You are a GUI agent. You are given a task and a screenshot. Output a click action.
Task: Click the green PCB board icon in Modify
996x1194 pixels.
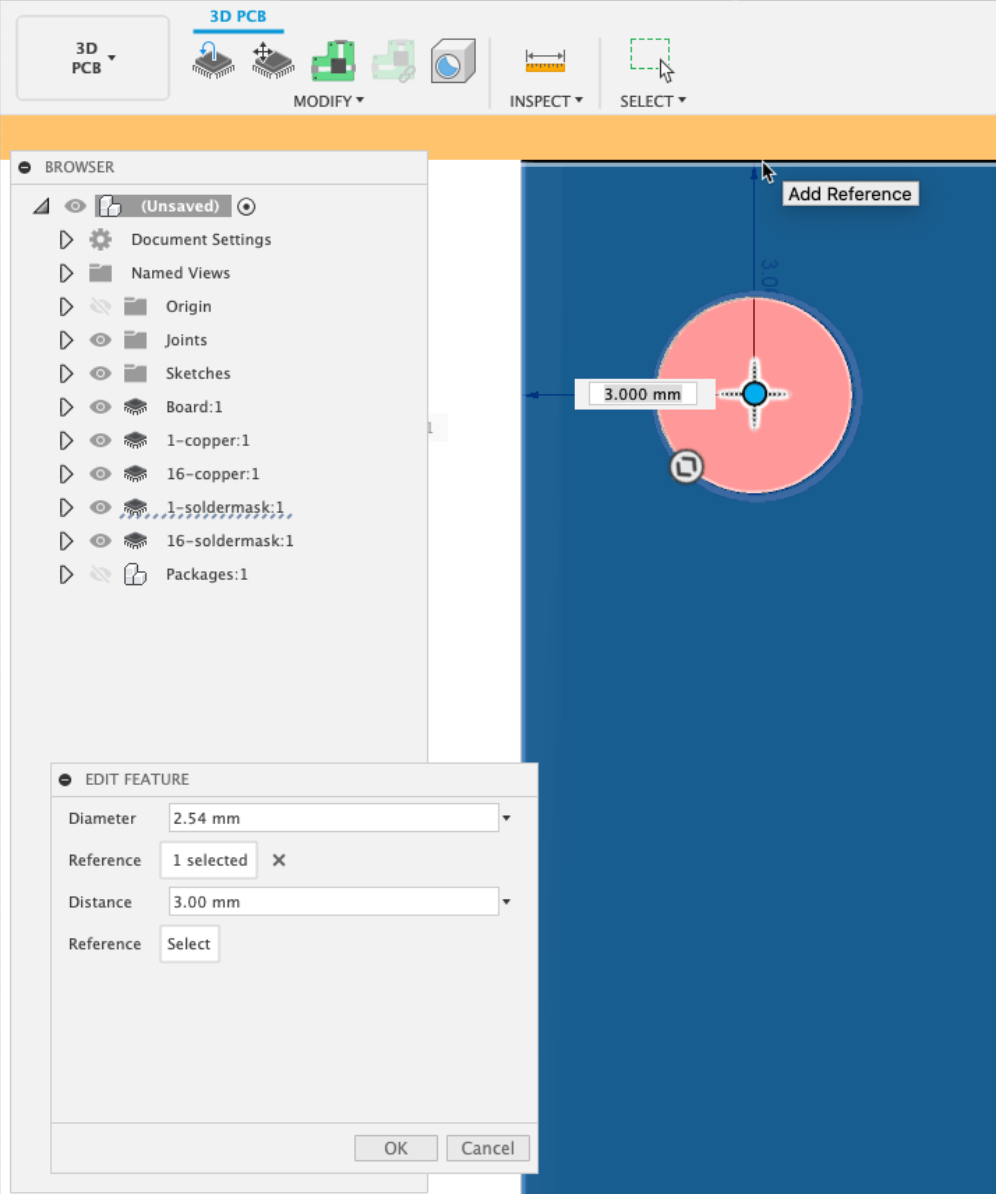click(x=334, y=60)
